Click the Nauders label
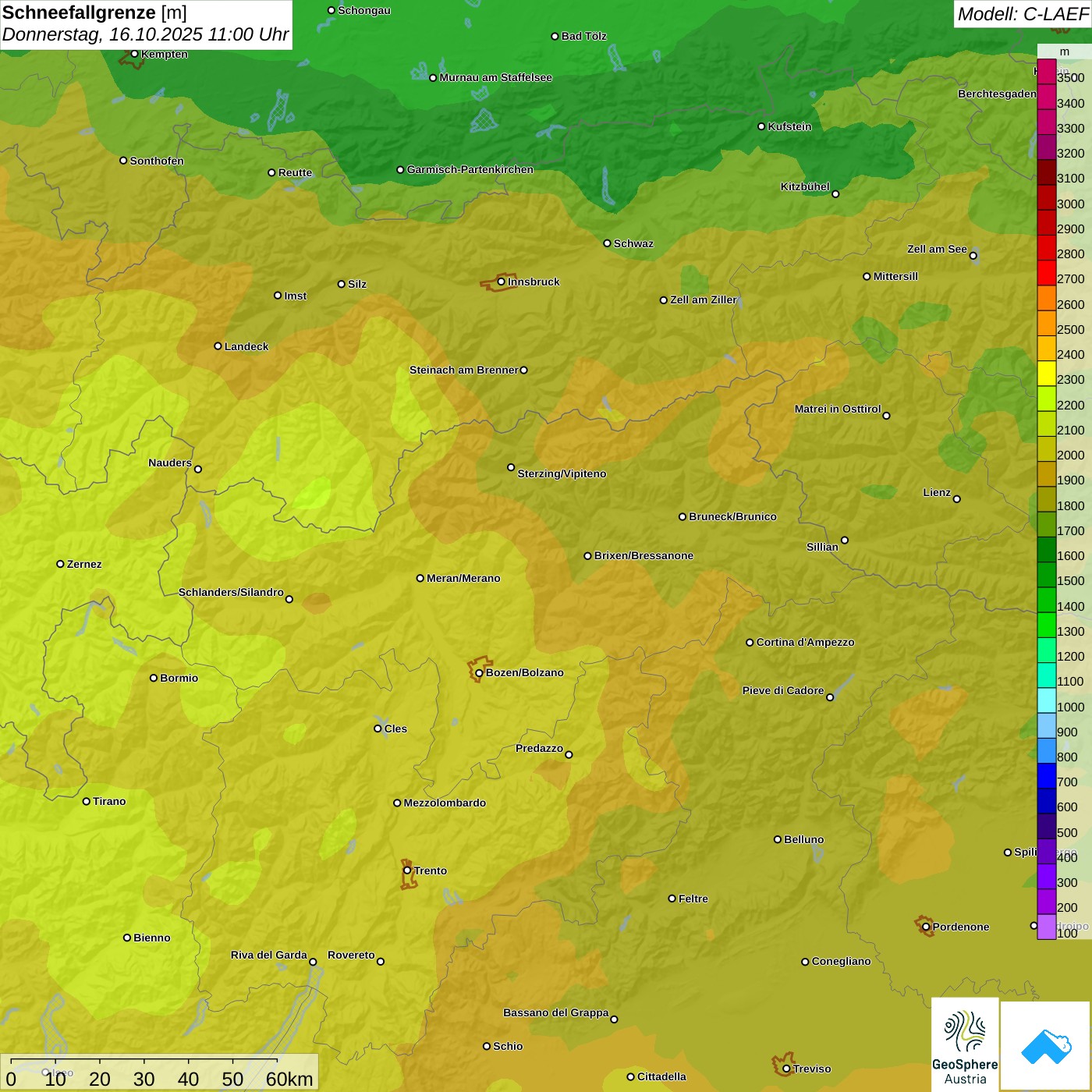 click(x=170, y=463)
